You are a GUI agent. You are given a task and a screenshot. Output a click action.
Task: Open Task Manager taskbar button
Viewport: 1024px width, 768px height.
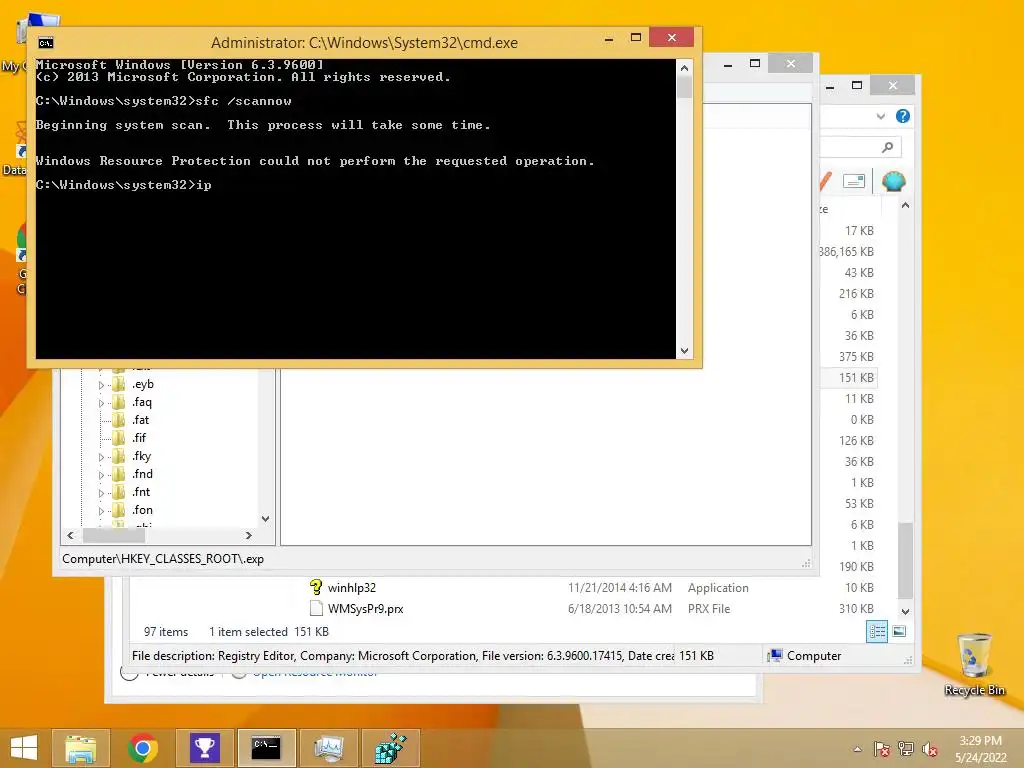tap(328, 748)
